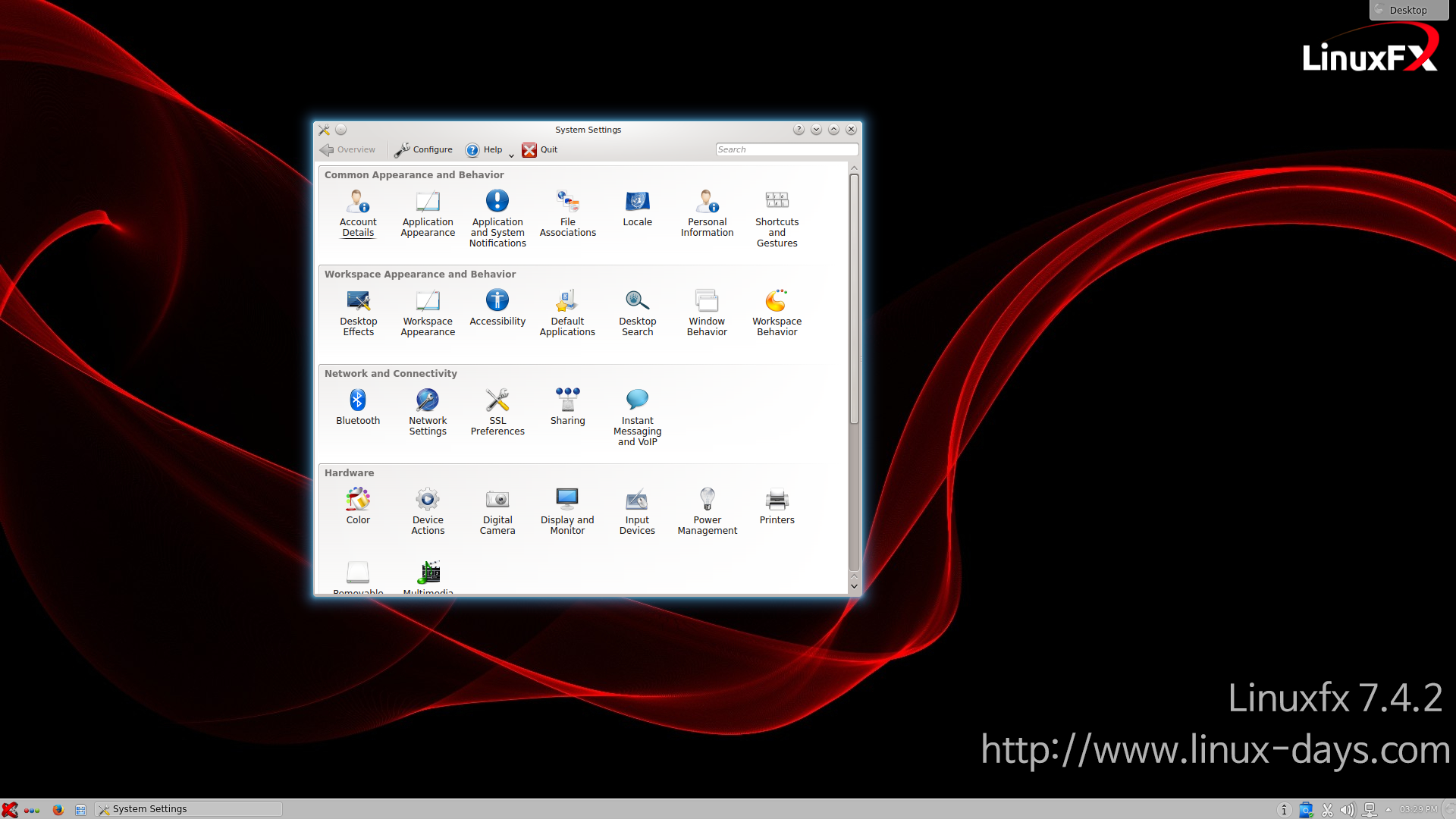Select System Settings taskbar entry
This screenshot has height=819, width=1456.
coord(189,809)
